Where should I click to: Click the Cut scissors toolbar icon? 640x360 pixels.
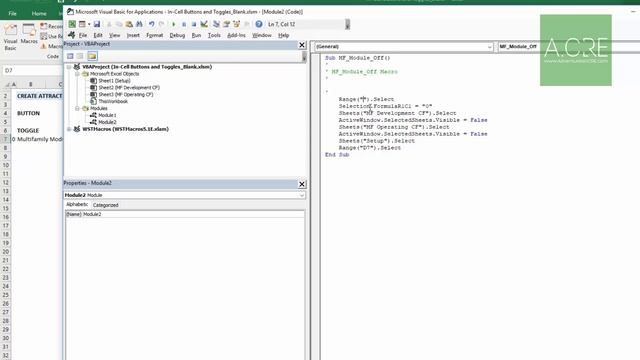(x=109, y=24)
